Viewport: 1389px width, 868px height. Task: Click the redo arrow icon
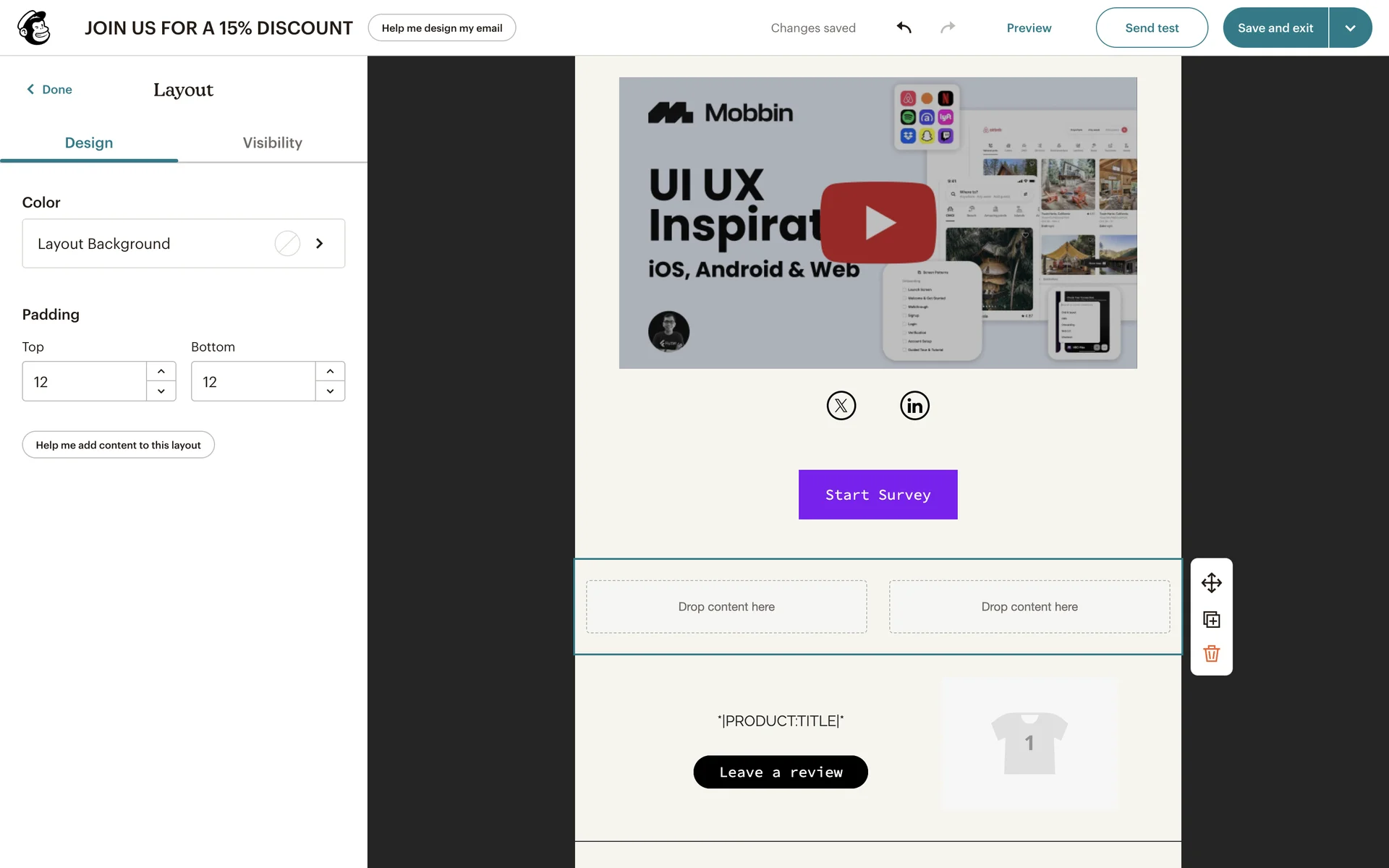[948, 27]
